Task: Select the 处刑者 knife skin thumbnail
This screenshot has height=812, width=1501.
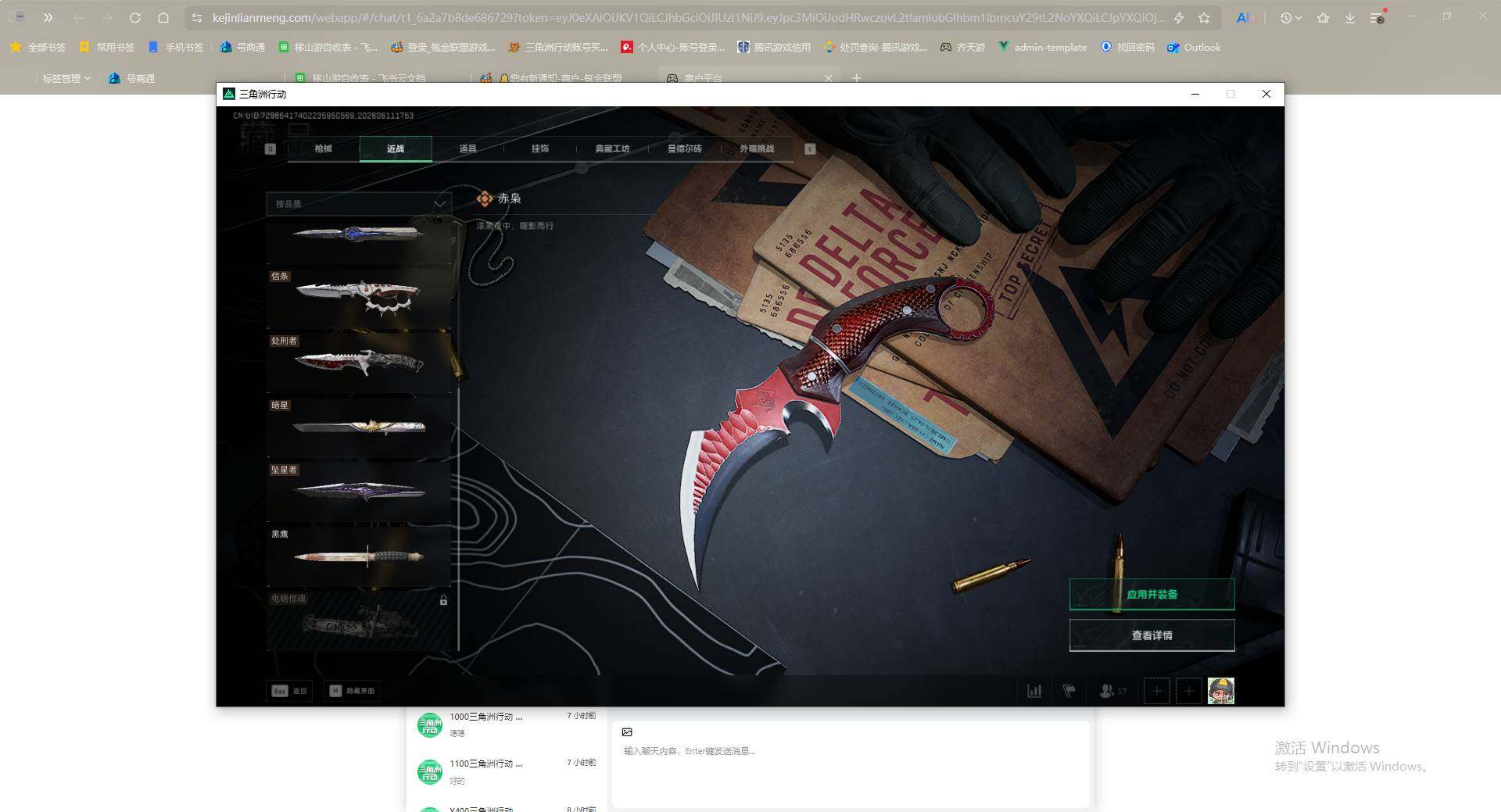Action: pos(359,363)
